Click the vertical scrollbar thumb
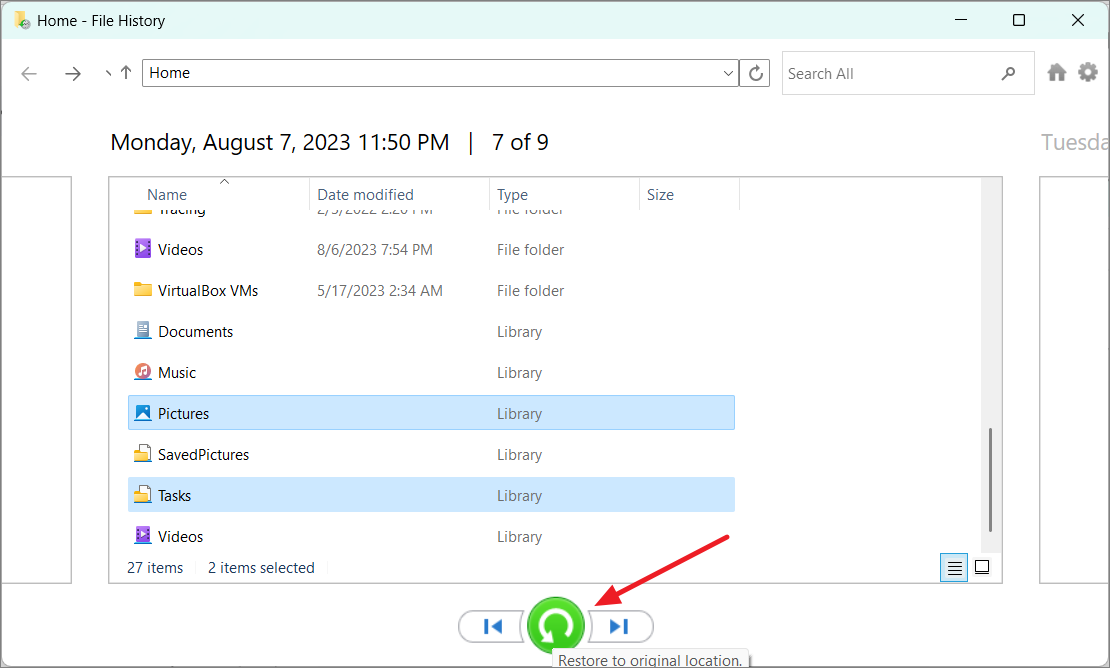The width and height of the screenshot is (1110, 668). (x=990, y=479)
